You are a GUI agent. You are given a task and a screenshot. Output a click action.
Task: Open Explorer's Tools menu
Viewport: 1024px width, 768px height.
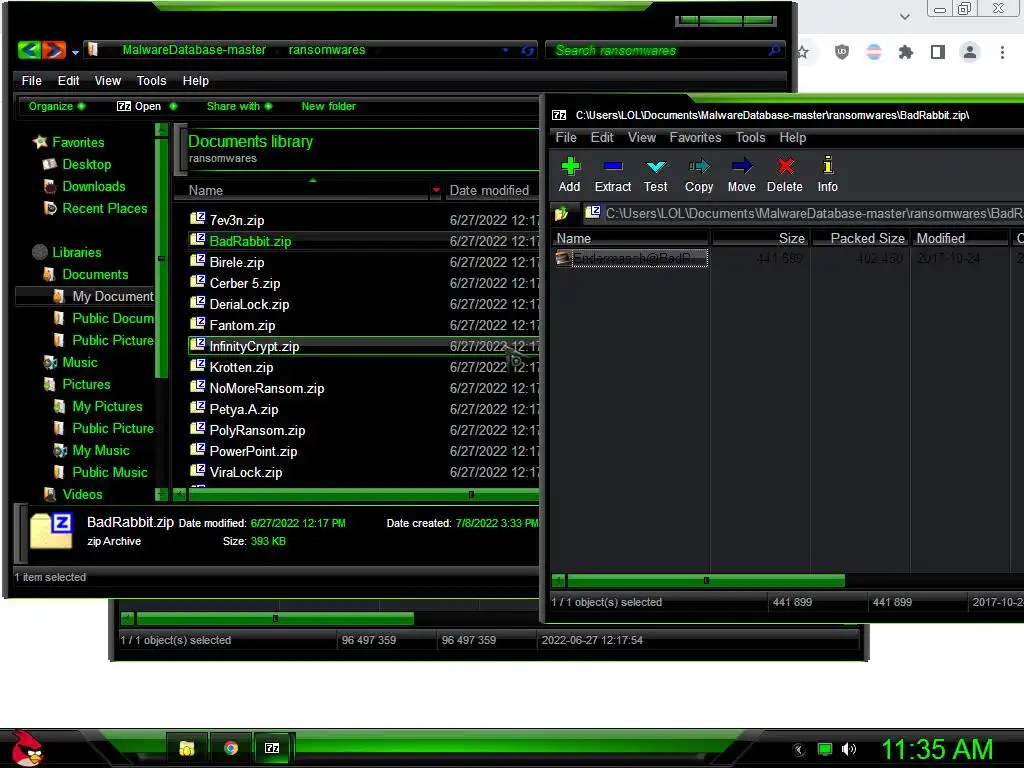pos(152,80)
